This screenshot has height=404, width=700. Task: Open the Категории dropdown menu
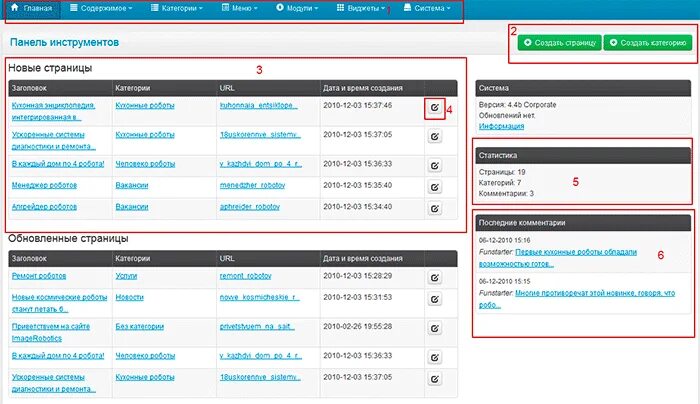click(x=177, y=8)
